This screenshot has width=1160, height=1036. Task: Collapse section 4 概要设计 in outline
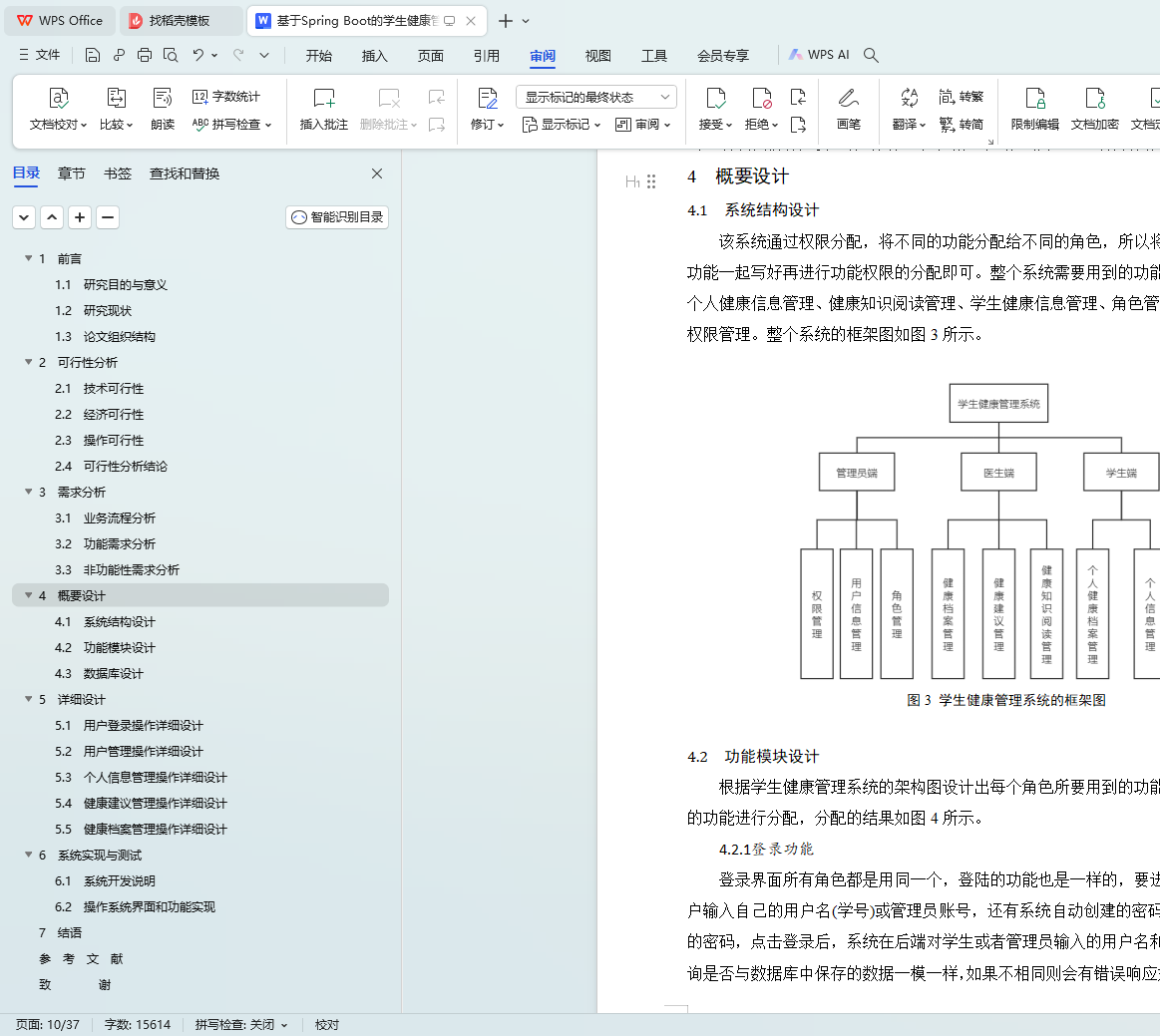[x=28, y=595]
